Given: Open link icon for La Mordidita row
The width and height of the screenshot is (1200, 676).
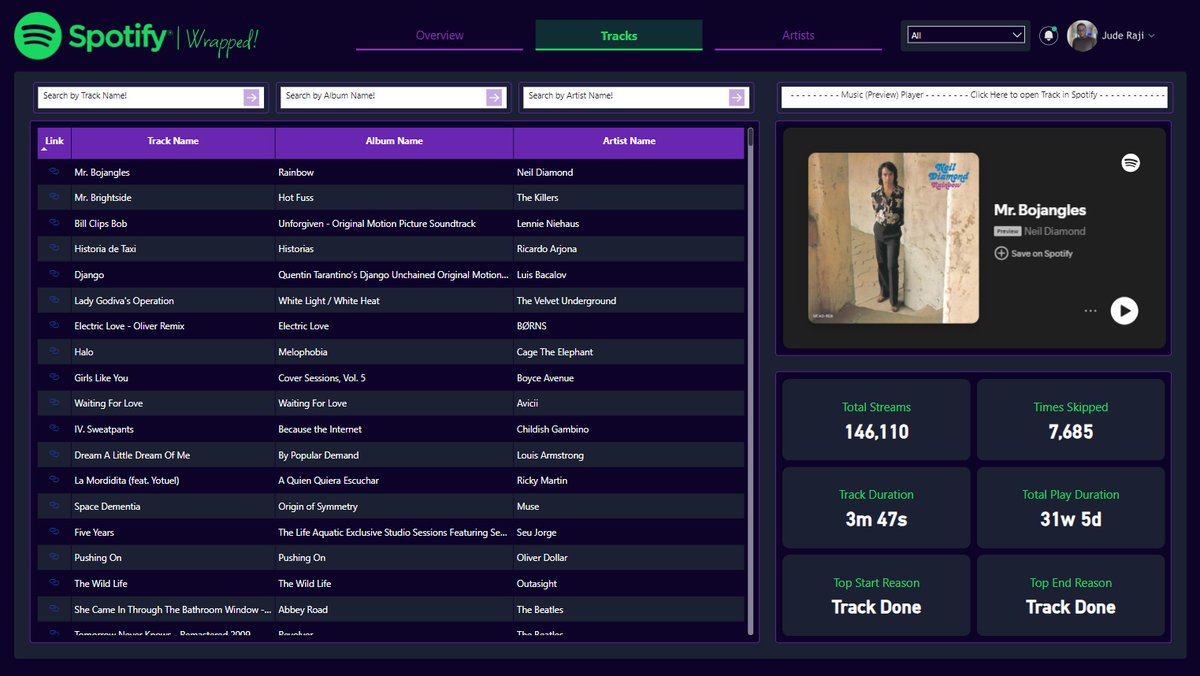Looking at the screenshot, I should pos(54,480).
